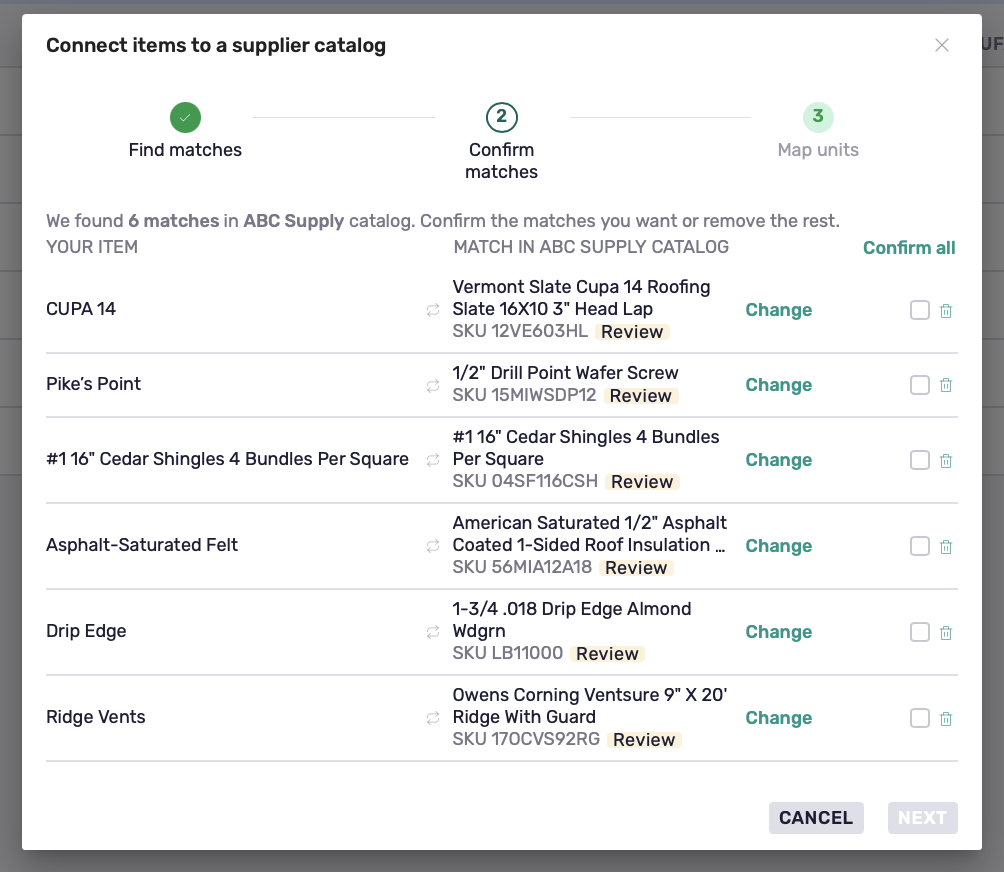Image resolution: width=1004 pixels, height=872 pixels.
Task: Click Confirm all link
Action: 909,248
